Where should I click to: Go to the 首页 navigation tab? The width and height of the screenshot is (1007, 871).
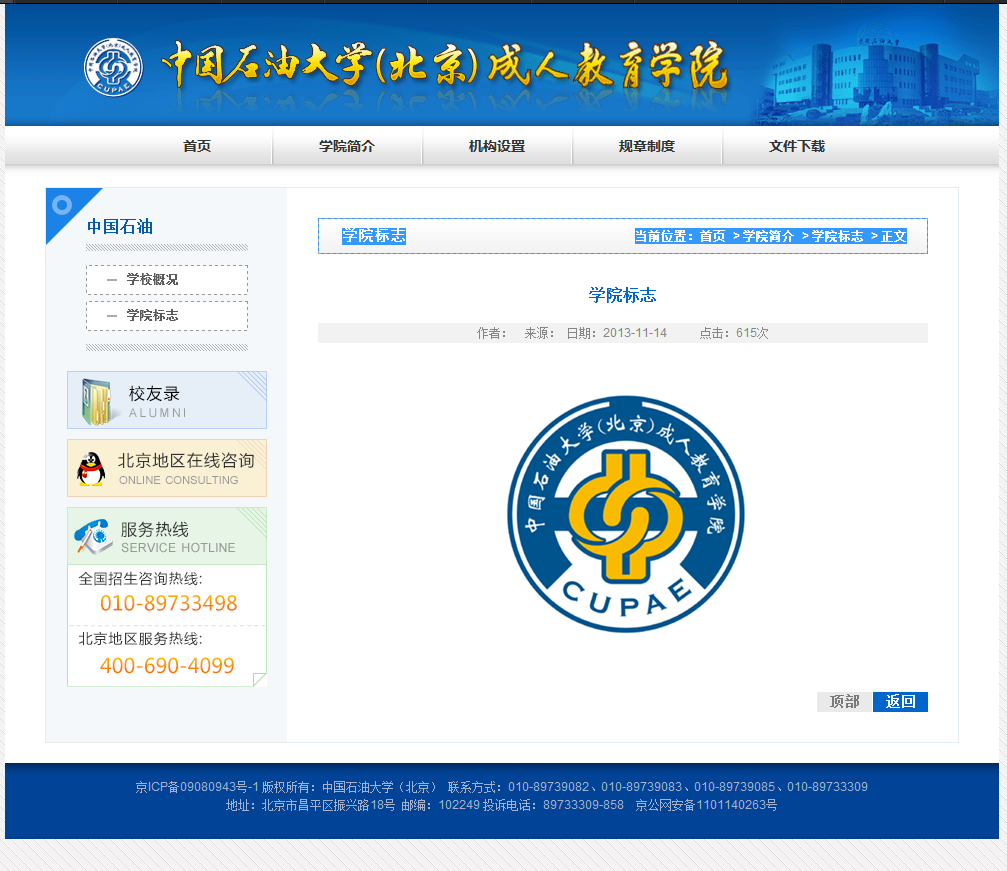[x=197, y=146]
